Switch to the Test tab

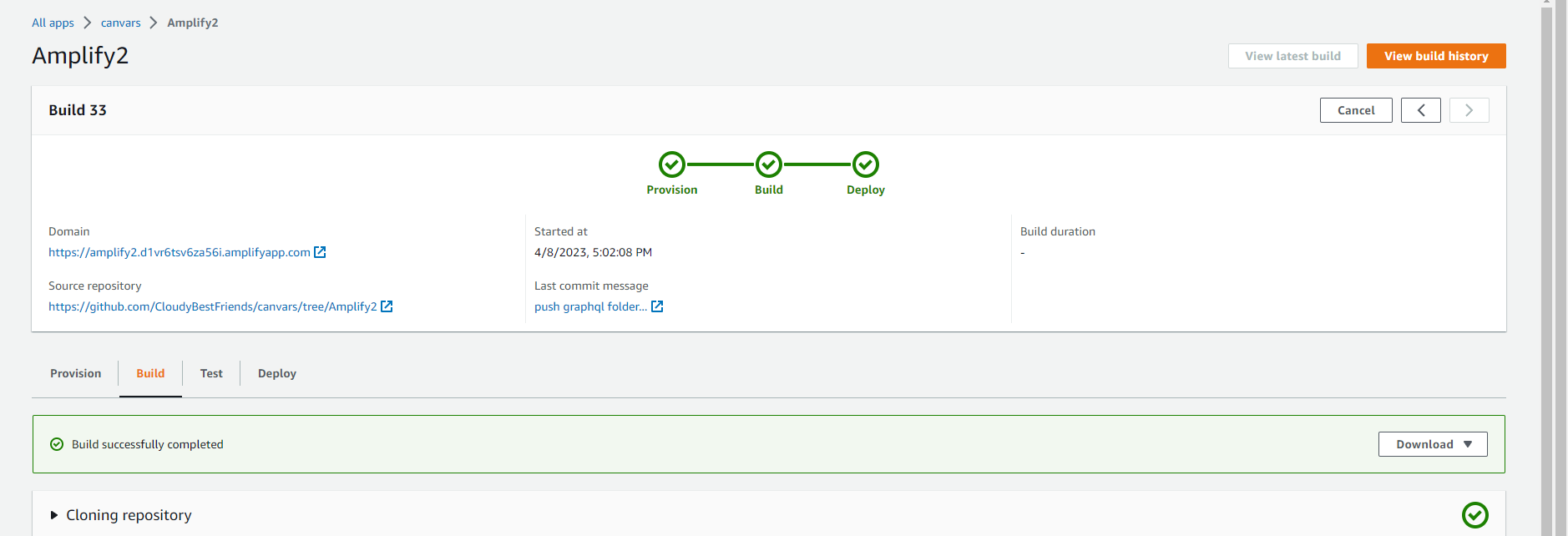211,373
